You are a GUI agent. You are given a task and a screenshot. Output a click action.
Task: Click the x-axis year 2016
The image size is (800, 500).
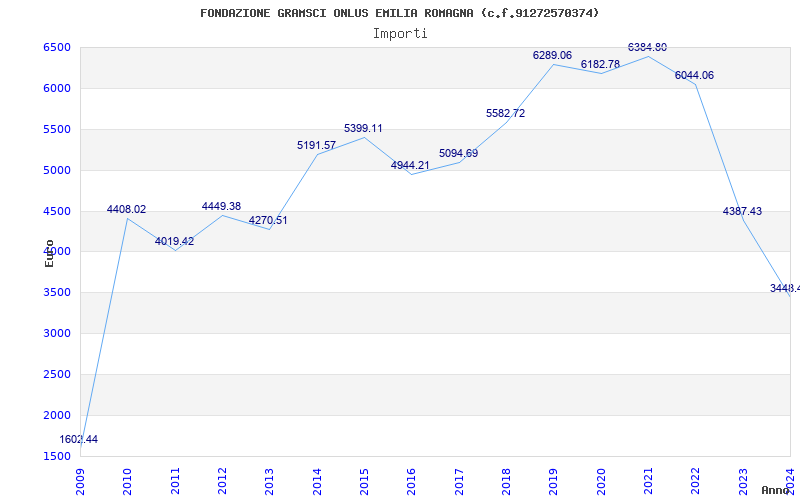(411, 482)
